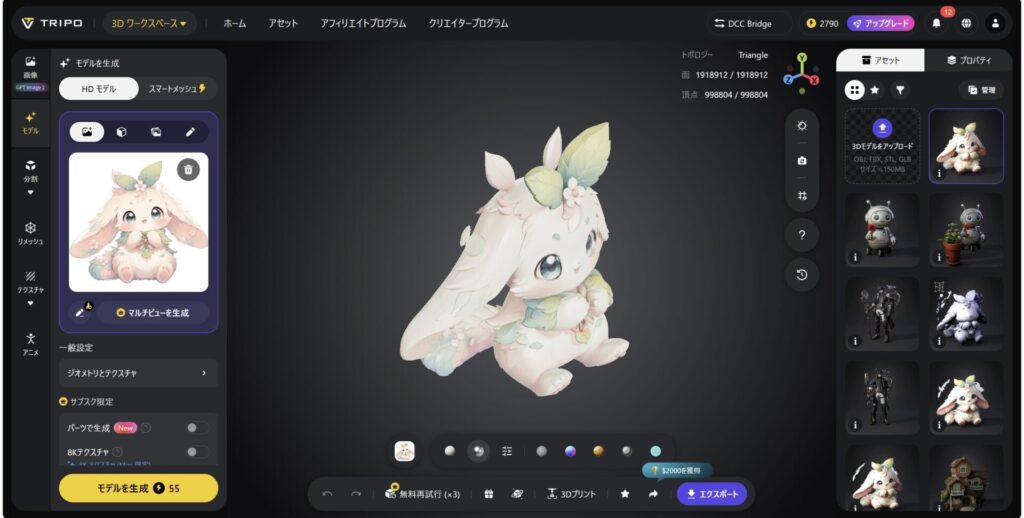Viewport: 1024px width, 518px height.
Task: Open the gift box icon in toolbar
Action: pyautogui.click(x=488, y=494)
